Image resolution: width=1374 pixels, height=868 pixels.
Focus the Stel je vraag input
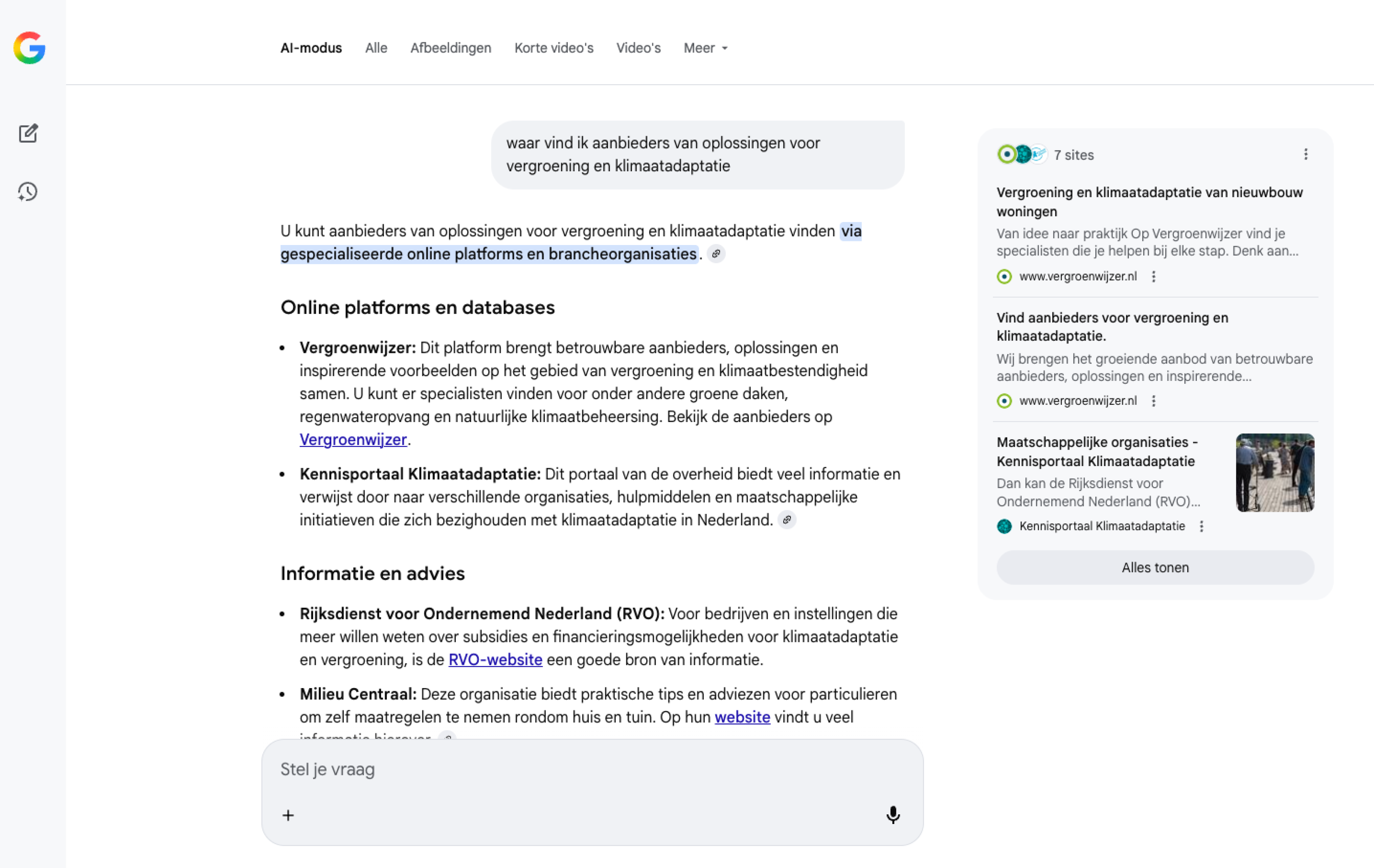tap(592, 769)
